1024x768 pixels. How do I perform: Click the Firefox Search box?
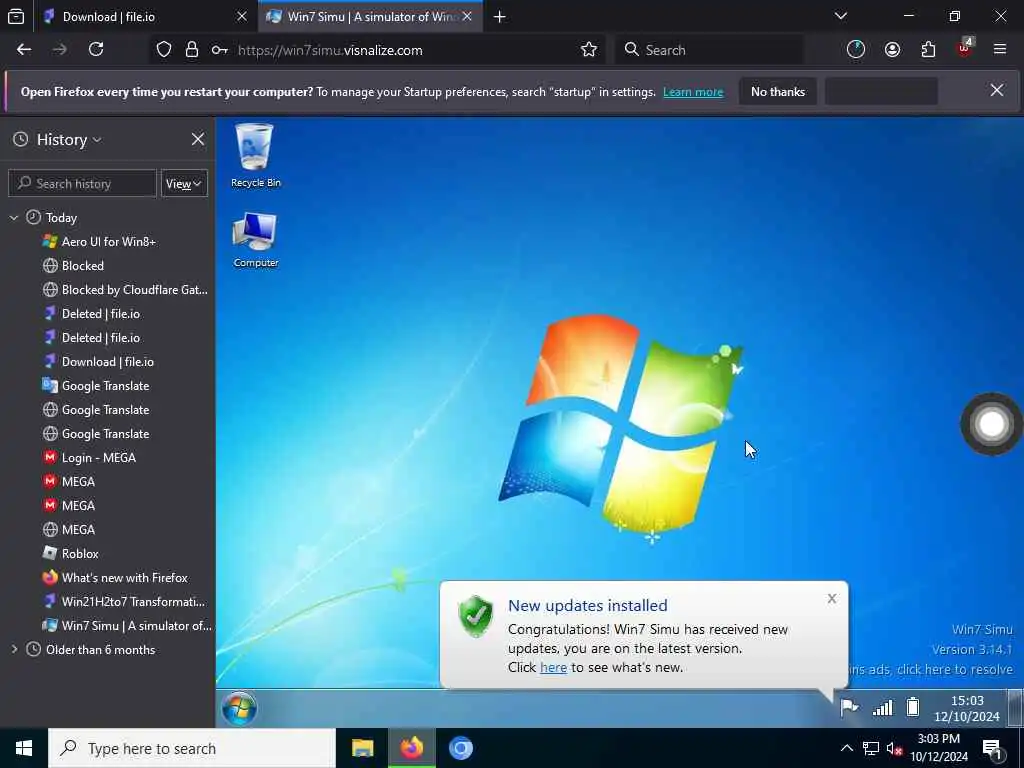click(x=709, y=50)
